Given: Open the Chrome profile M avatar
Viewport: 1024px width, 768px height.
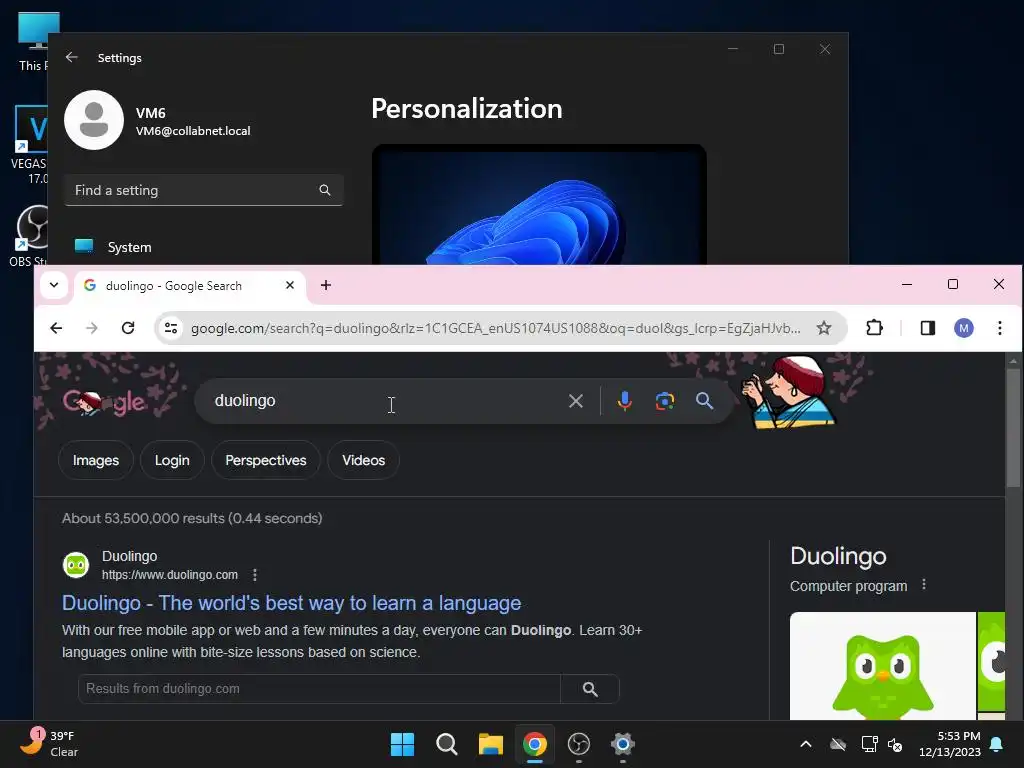Looking at the screenshot, I should [963, 328].
